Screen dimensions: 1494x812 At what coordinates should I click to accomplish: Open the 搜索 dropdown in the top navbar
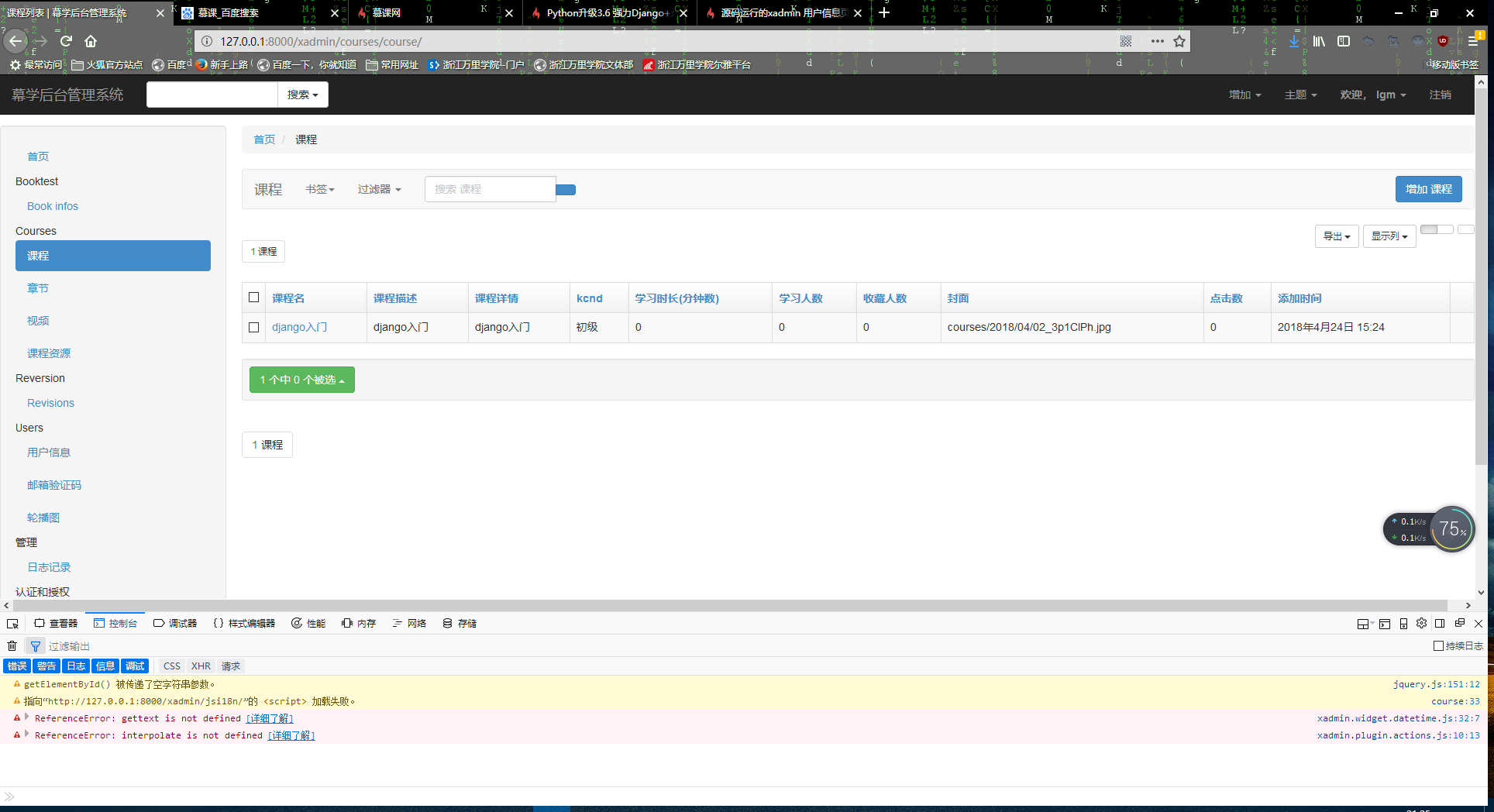point(303,95)
